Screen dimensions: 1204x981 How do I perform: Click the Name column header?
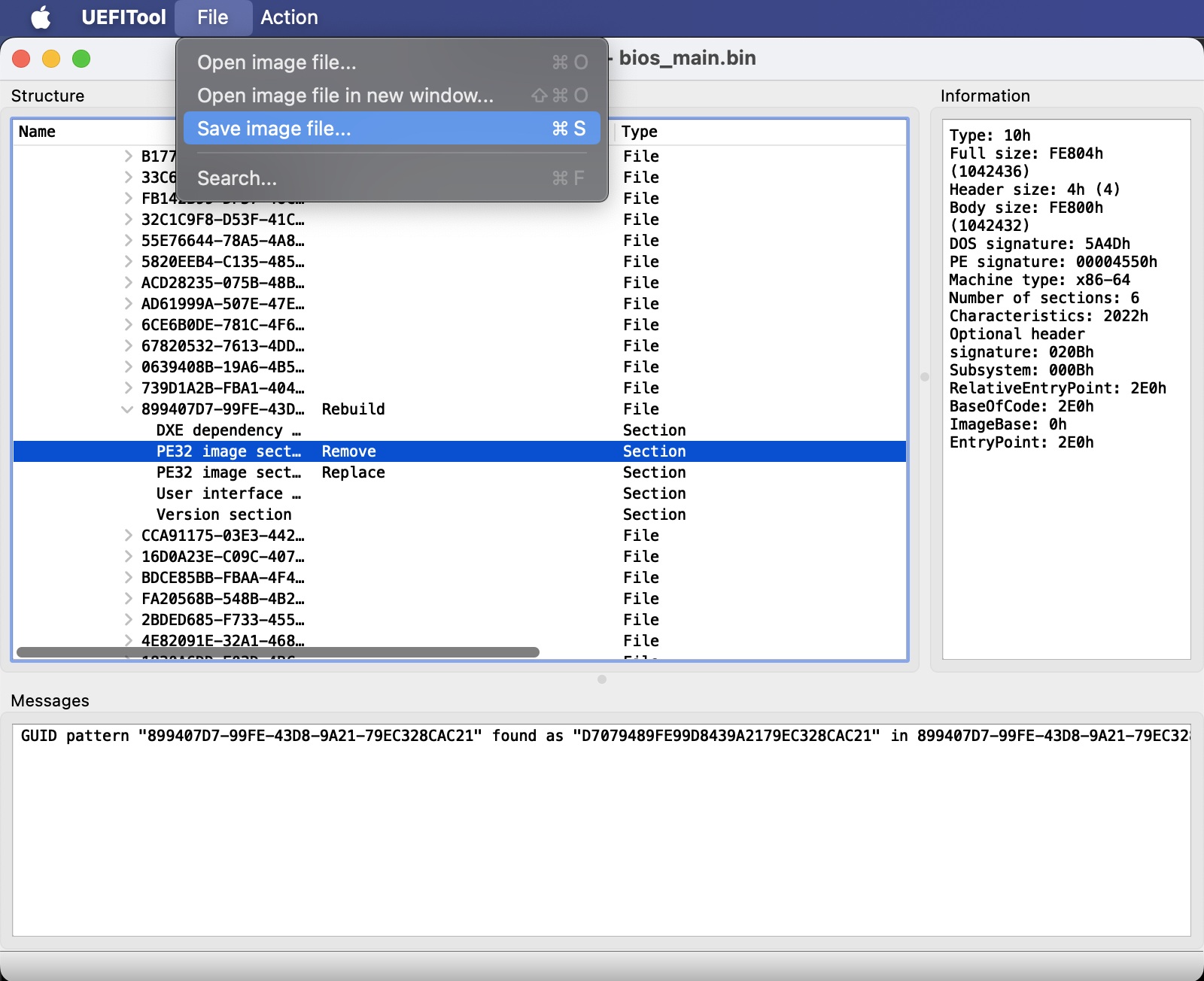click(37, 132)
